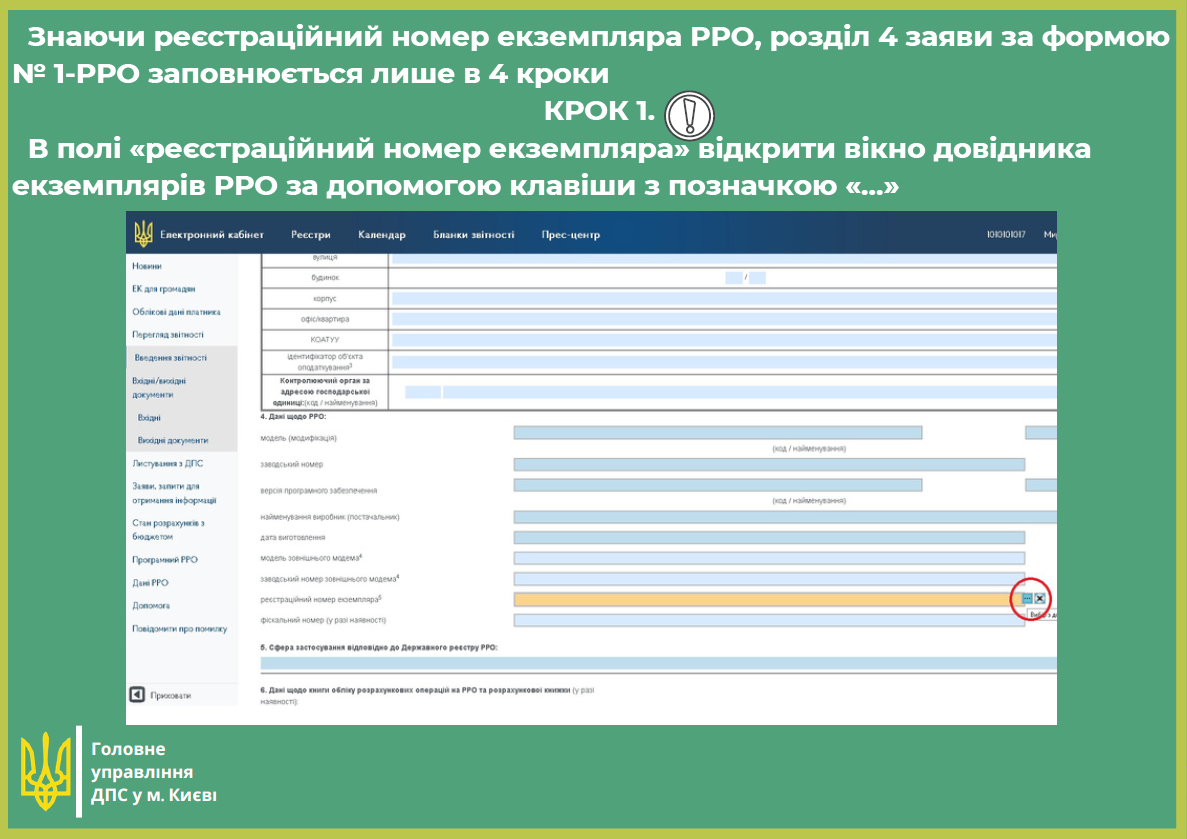This screenshot has width=1187, height=839.
Task: Click the Приховати collapse arrow icon
Action: (137, 694)
